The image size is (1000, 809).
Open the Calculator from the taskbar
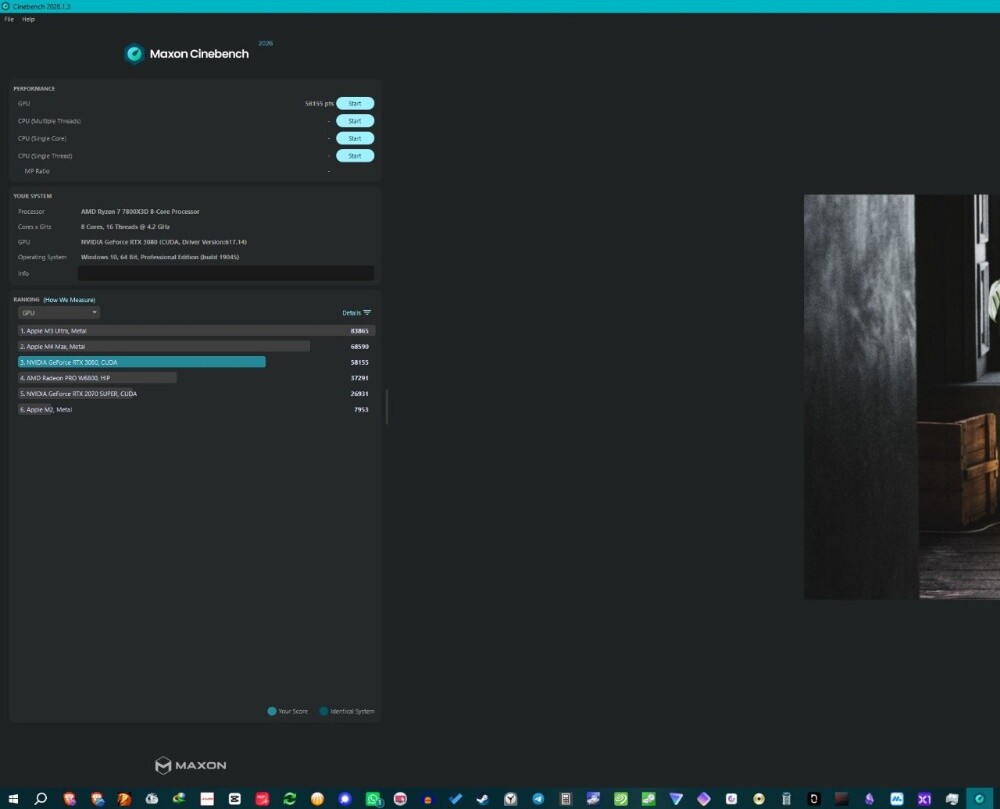pyautogui.click(x=566, y=799)
